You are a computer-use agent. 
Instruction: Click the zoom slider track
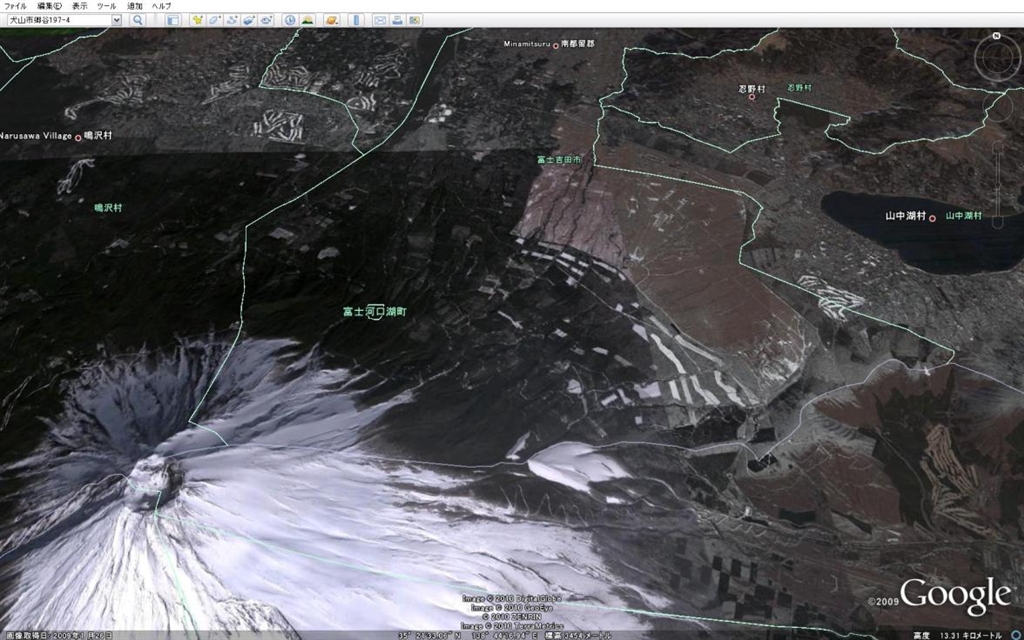[997, 186]
